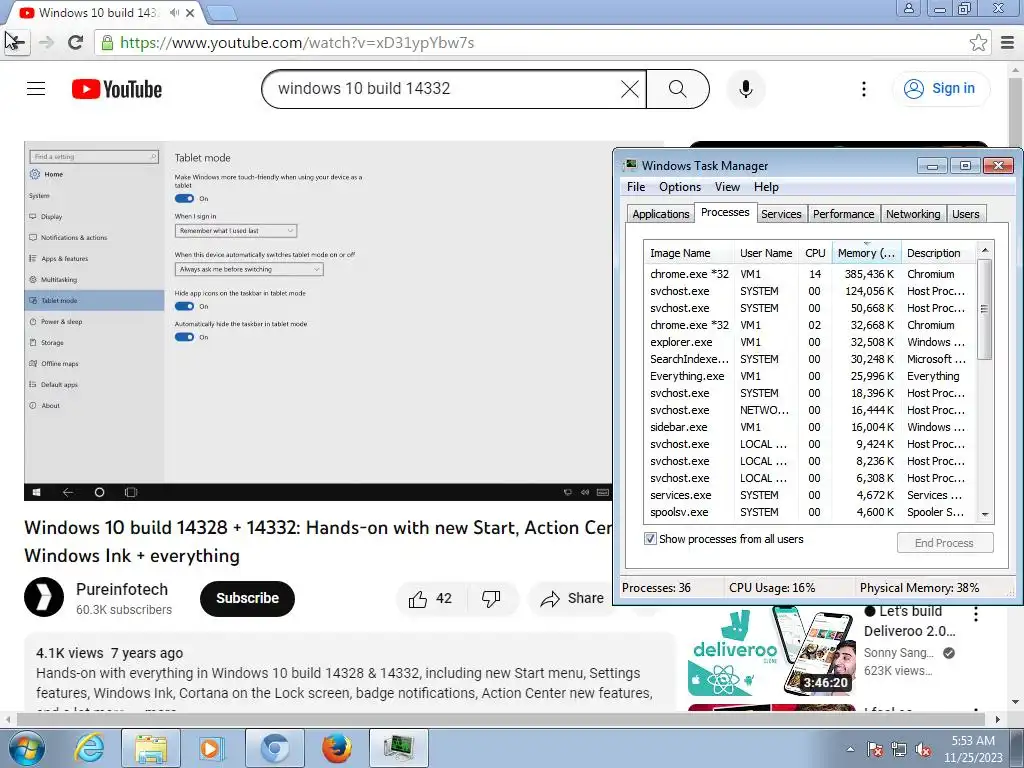Open Task Manager File menu
This screenshot has width=1024, height=768.
pyautogui.click(x=636, y=187)
